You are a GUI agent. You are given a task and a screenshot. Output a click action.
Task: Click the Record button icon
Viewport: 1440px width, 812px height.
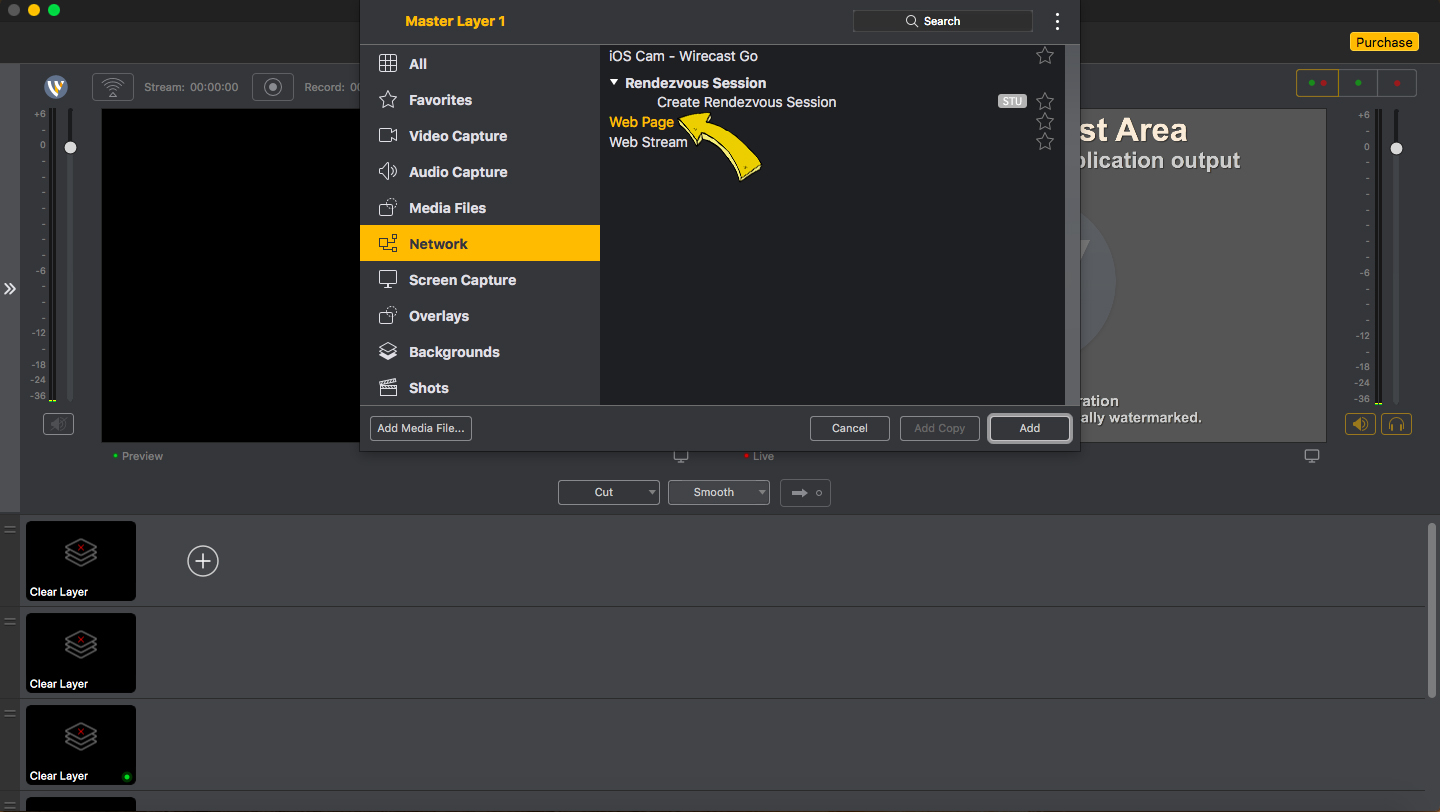click(x=273, y=87)
